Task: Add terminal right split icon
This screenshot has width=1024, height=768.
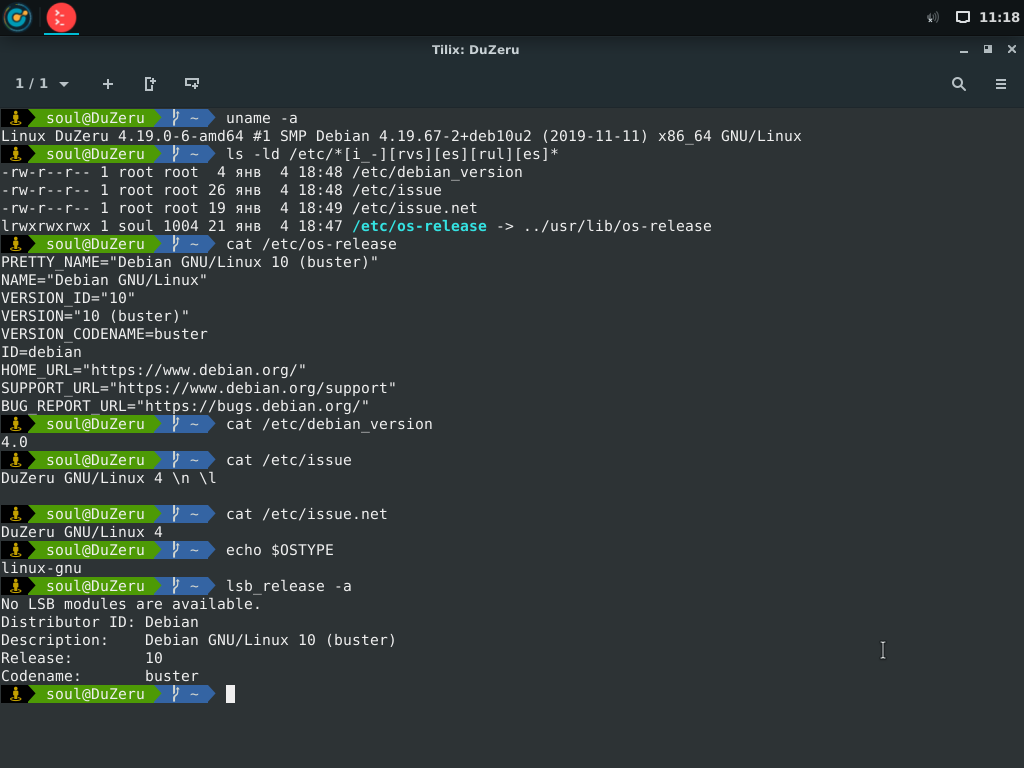Action: (x=150, y=84)
